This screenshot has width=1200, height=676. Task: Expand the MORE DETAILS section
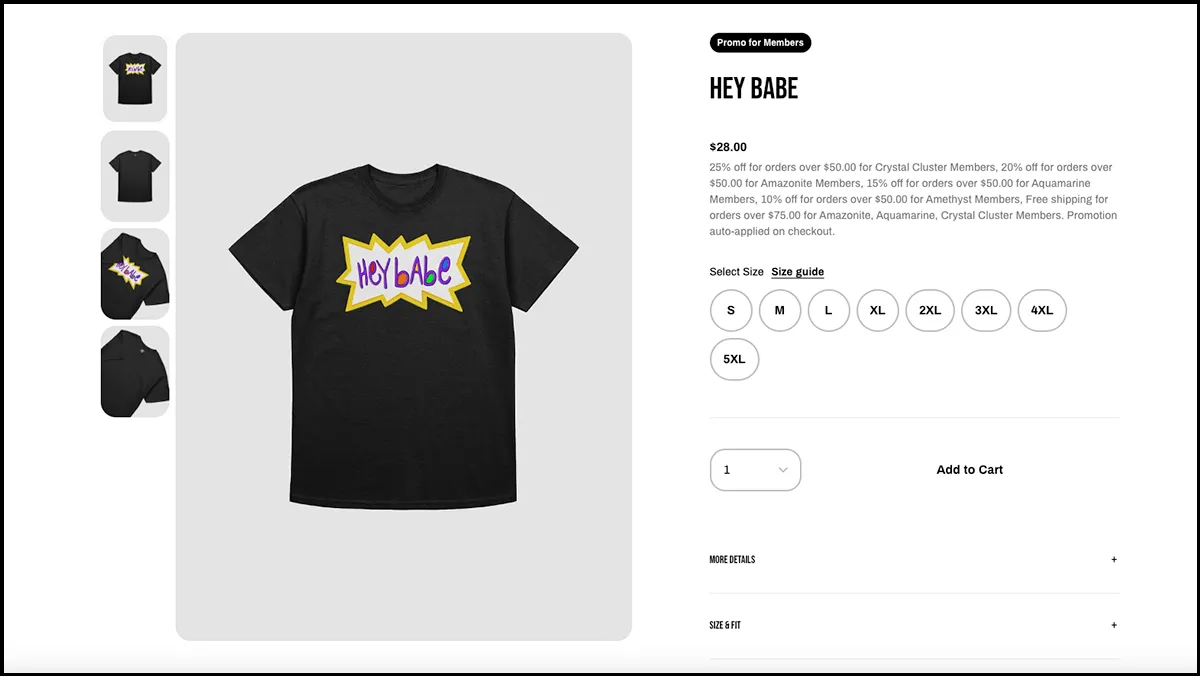(914, 560)
